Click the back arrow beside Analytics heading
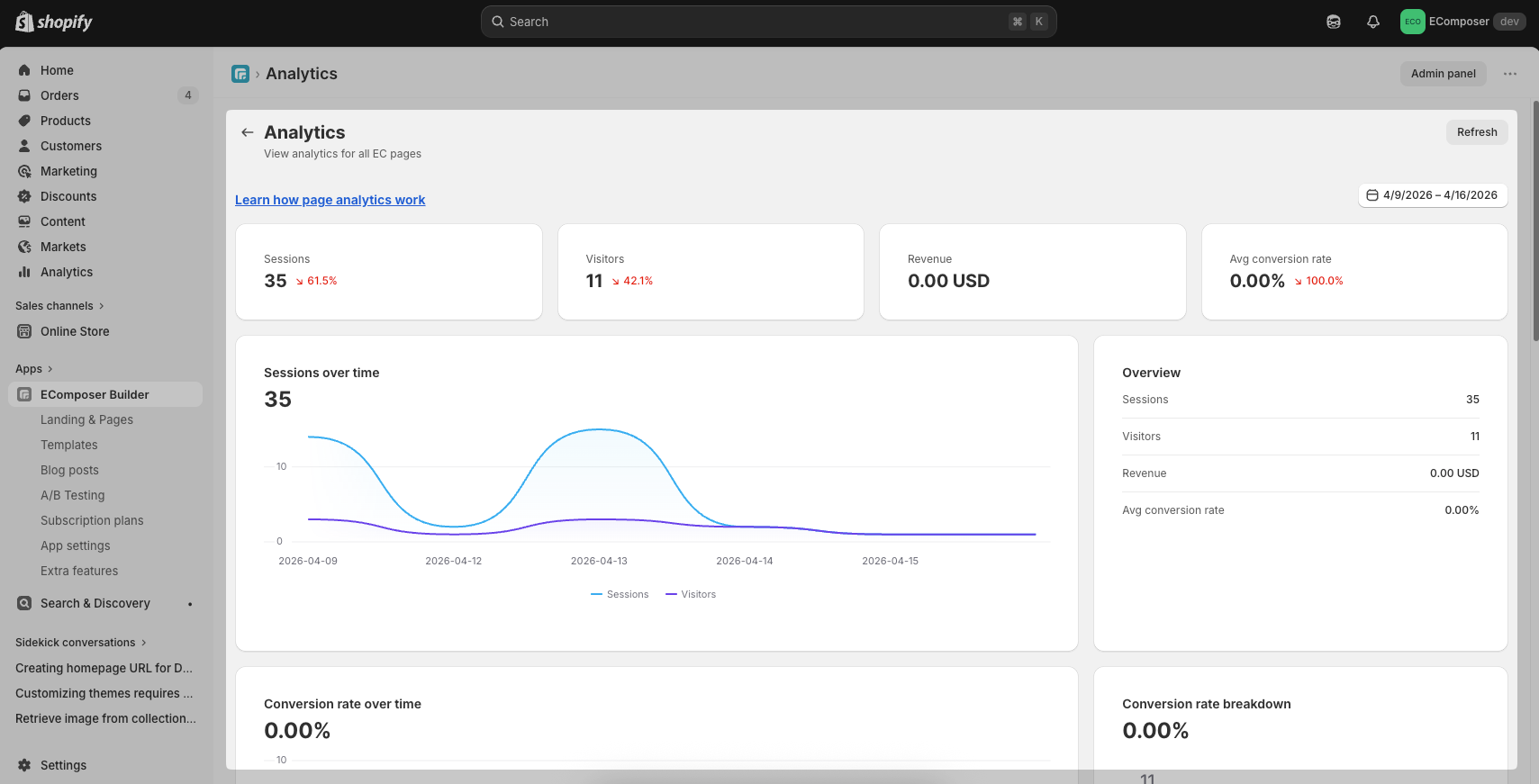This screenshot has height=784, width=1539. click(247, 132)
